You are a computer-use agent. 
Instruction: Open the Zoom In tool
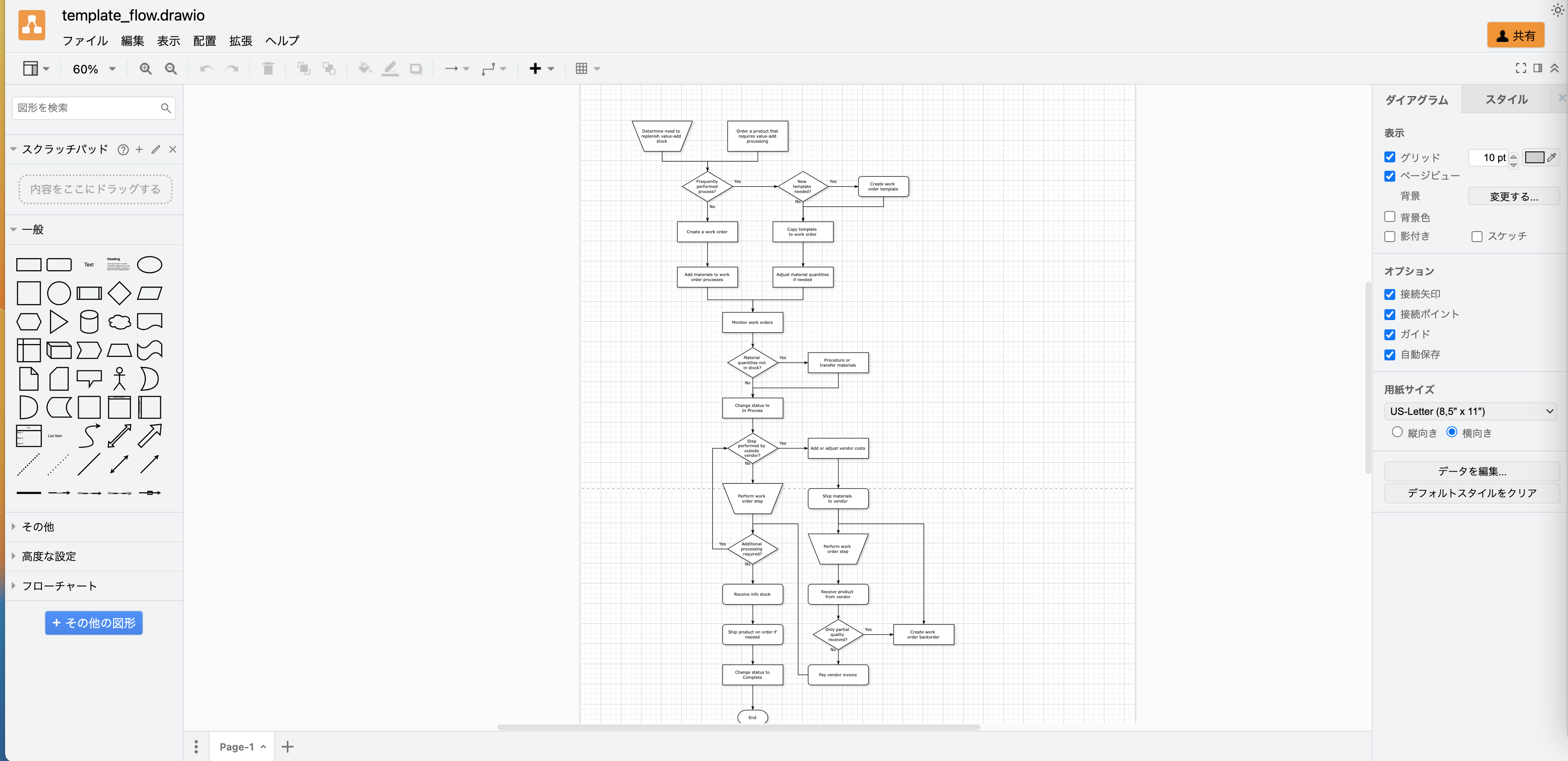(145, 68)
